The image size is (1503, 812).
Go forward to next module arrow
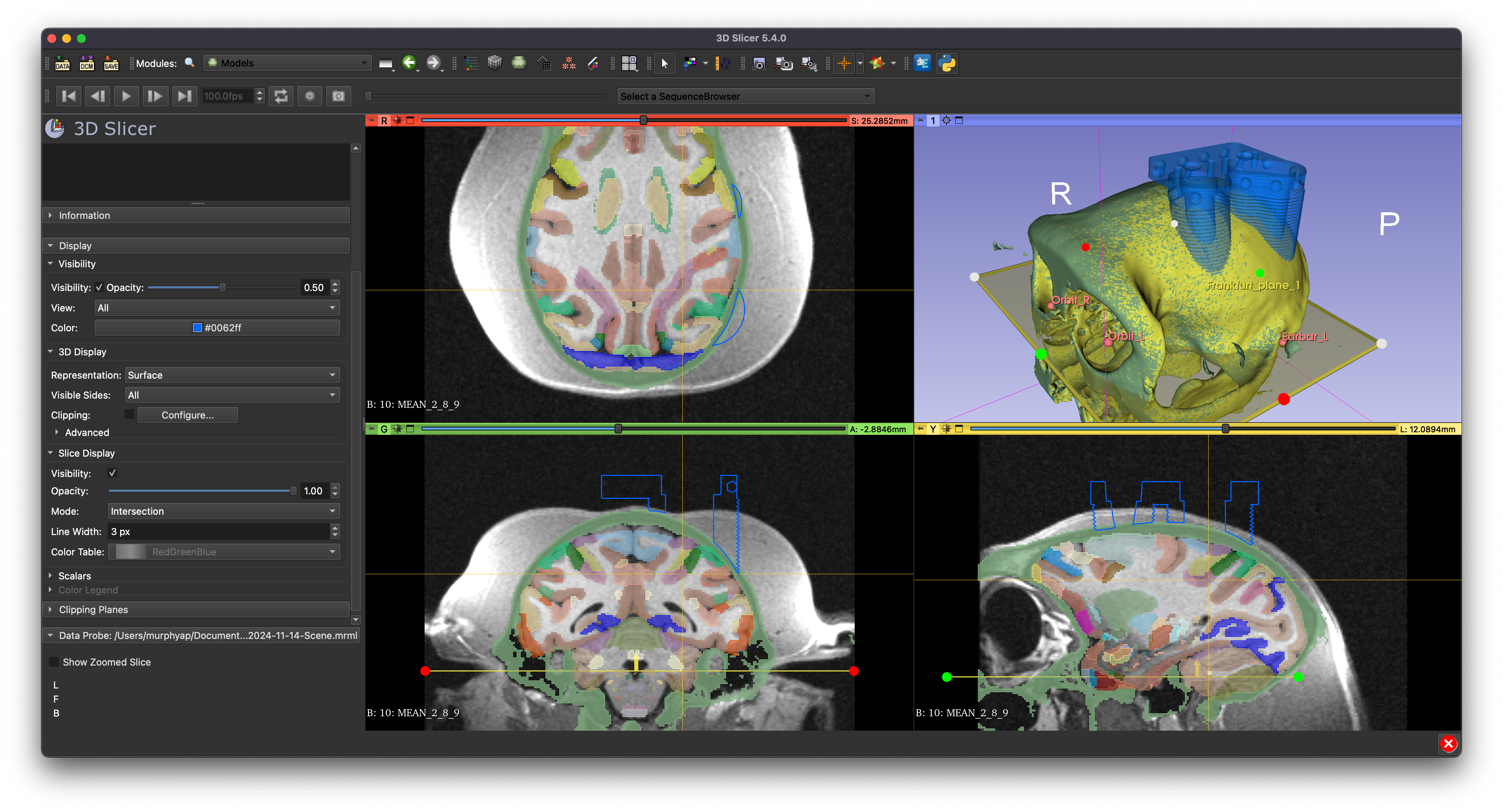tap(433, 62)
